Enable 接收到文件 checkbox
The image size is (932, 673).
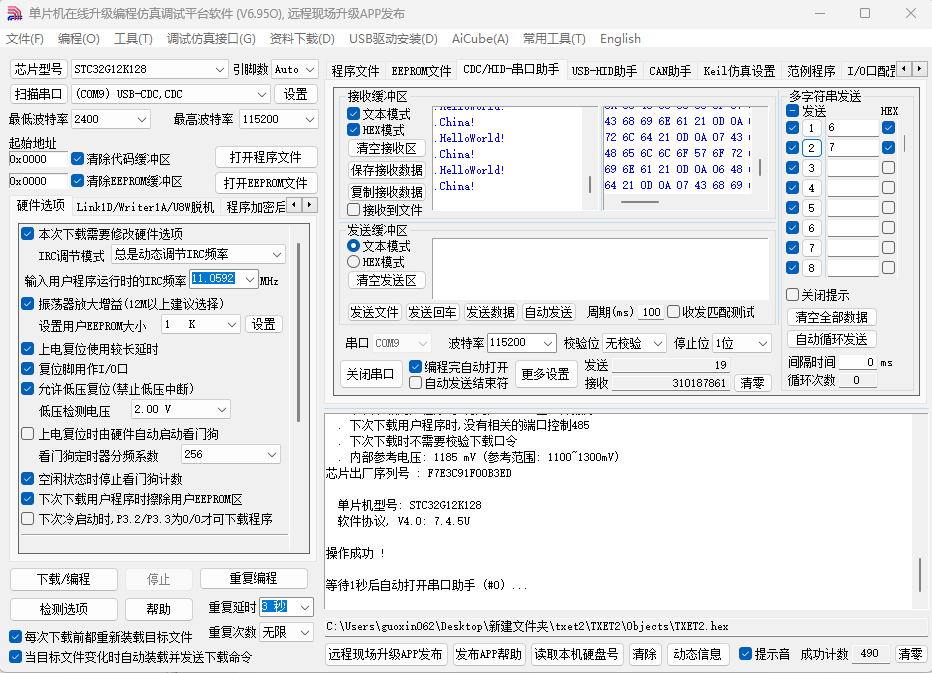point(354,210)
